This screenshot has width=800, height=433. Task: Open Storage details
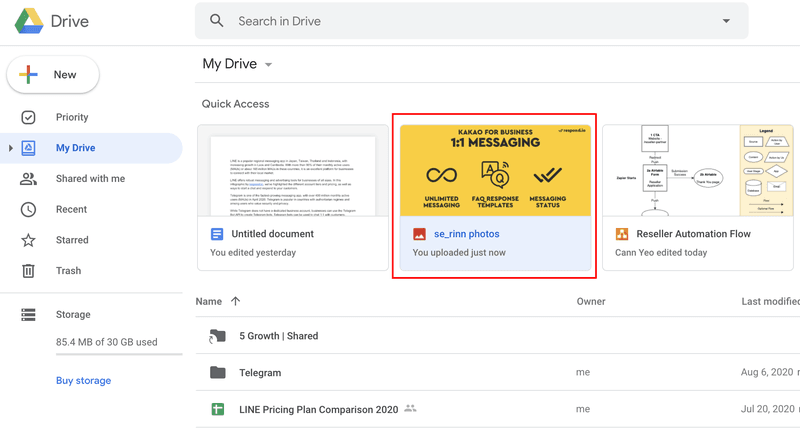pyautogui.click(x=73, y=315)
